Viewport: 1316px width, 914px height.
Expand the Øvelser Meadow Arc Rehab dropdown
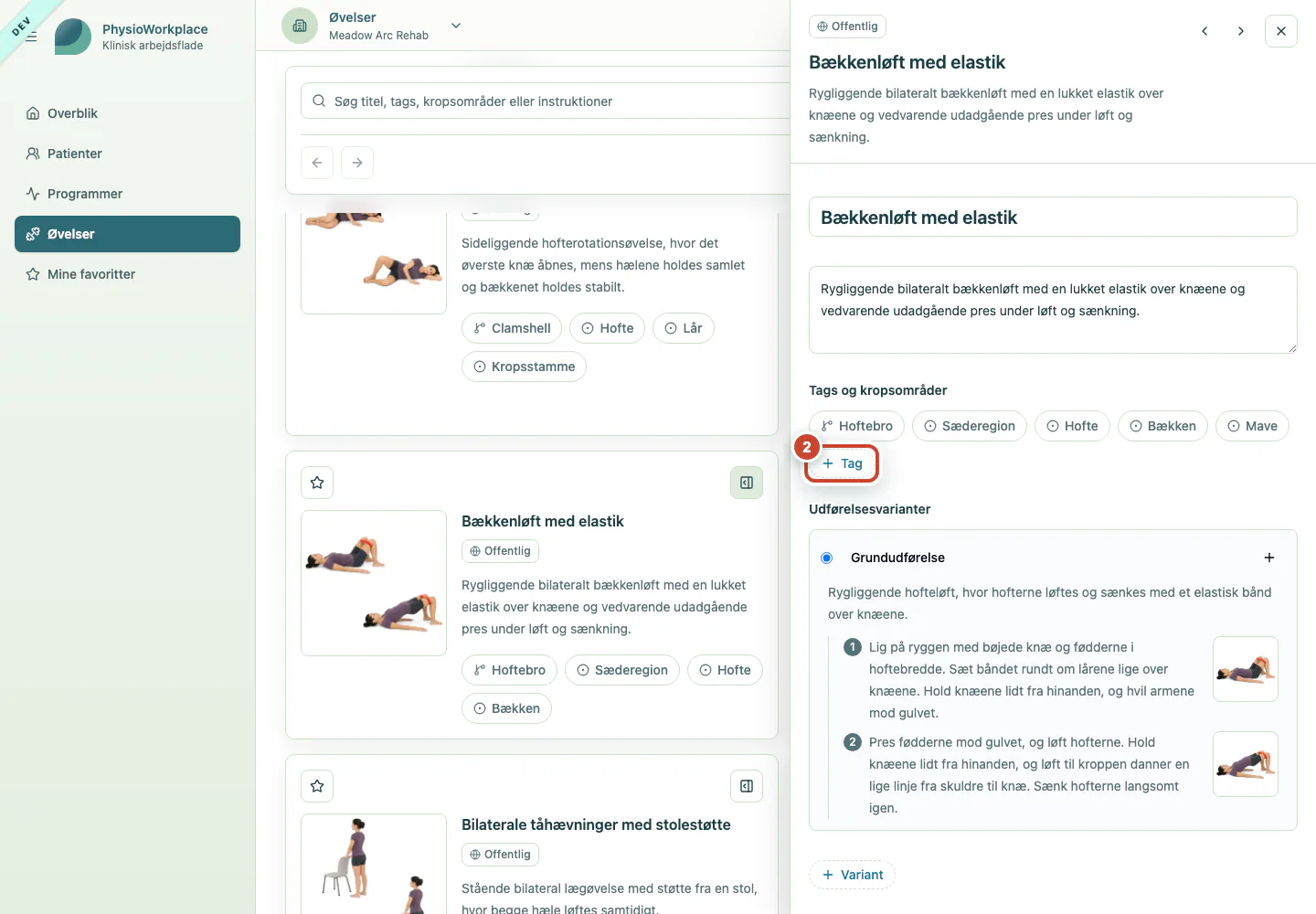[x=456, y=26]
